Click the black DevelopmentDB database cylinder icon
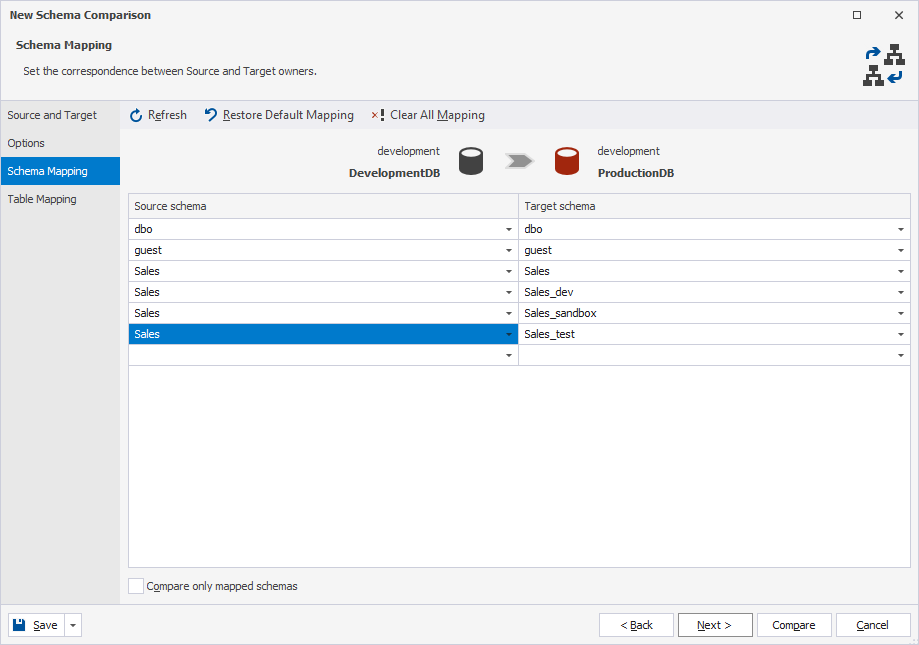Screen dimensions: 919x645 pyautogui.click(x=470, y=161)
